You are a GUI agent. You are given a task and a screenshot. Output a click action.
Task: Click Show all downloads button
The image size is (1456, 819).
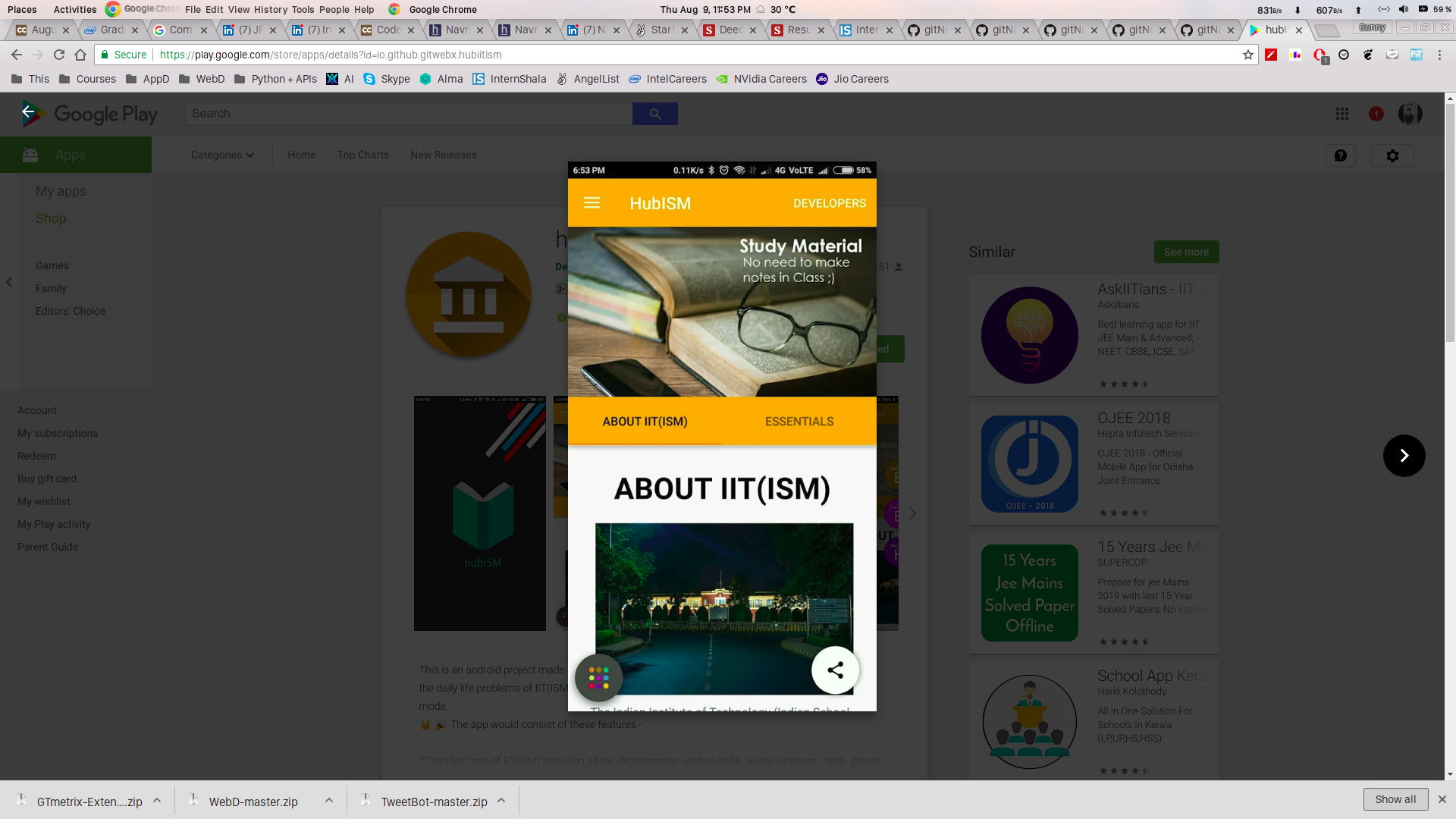1395,799
